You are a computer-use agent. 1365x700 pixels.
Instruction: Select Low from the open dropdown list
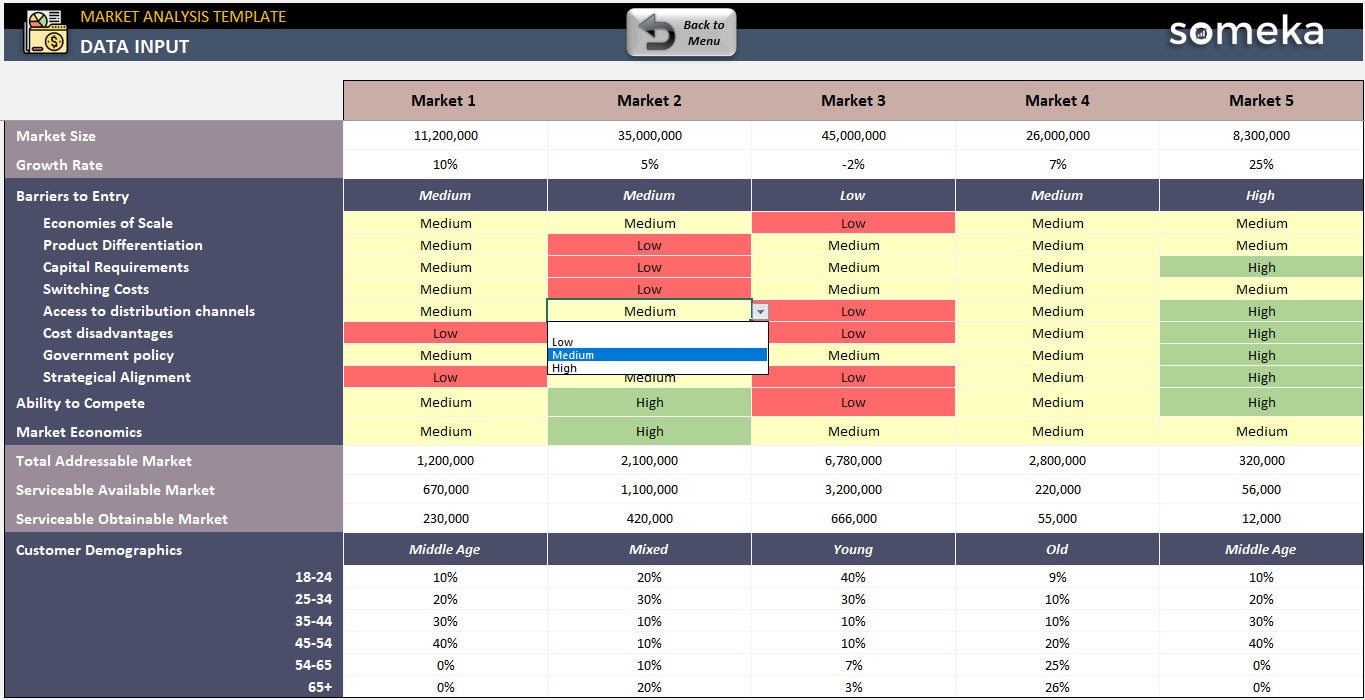click(x=562, y=341)
